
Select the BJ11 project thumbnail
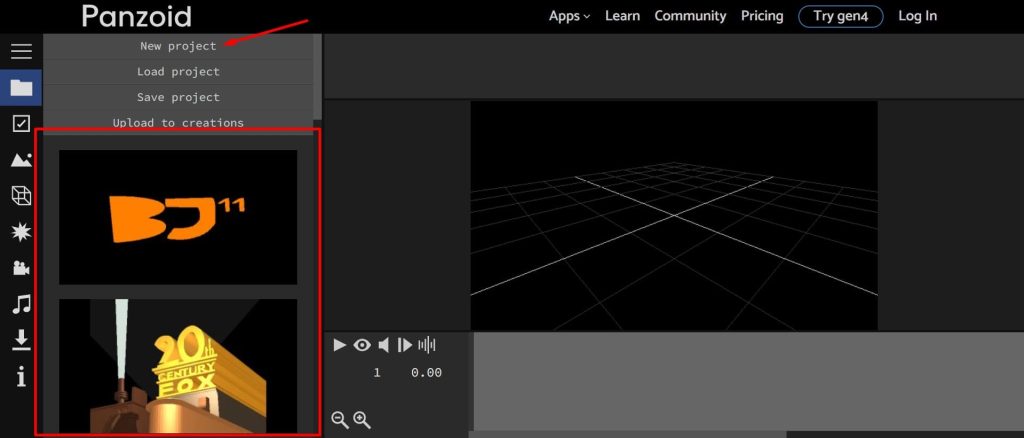tap(178, 217)
